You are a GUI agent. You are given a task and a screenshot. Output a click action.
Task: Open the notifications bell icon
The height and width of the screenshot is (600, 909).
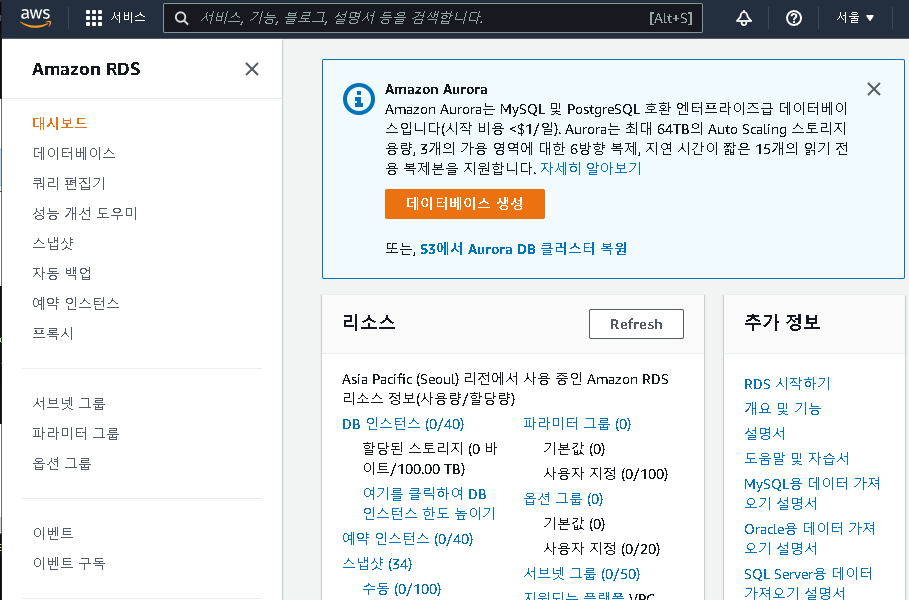744,18
